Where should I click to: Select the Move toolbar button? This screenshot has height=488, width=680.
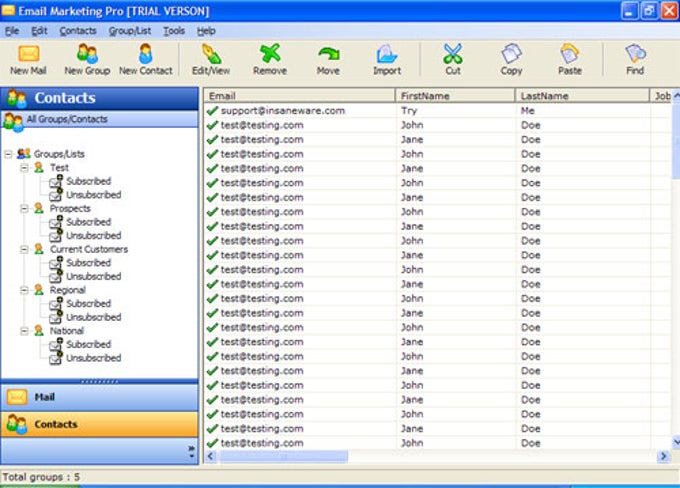pyautogui.click(x=328, y=59)
